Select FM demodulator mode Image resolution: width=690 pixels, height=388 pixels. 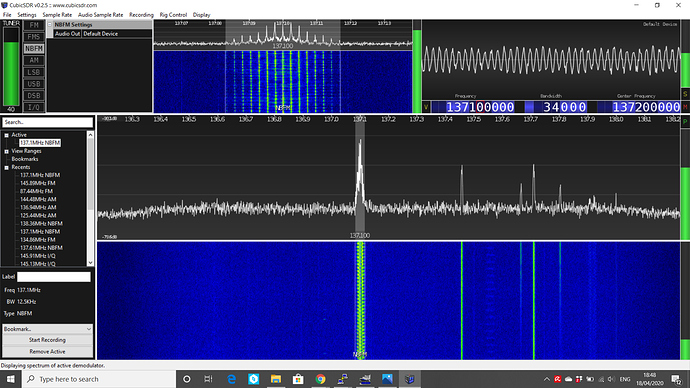pos(34,25)
